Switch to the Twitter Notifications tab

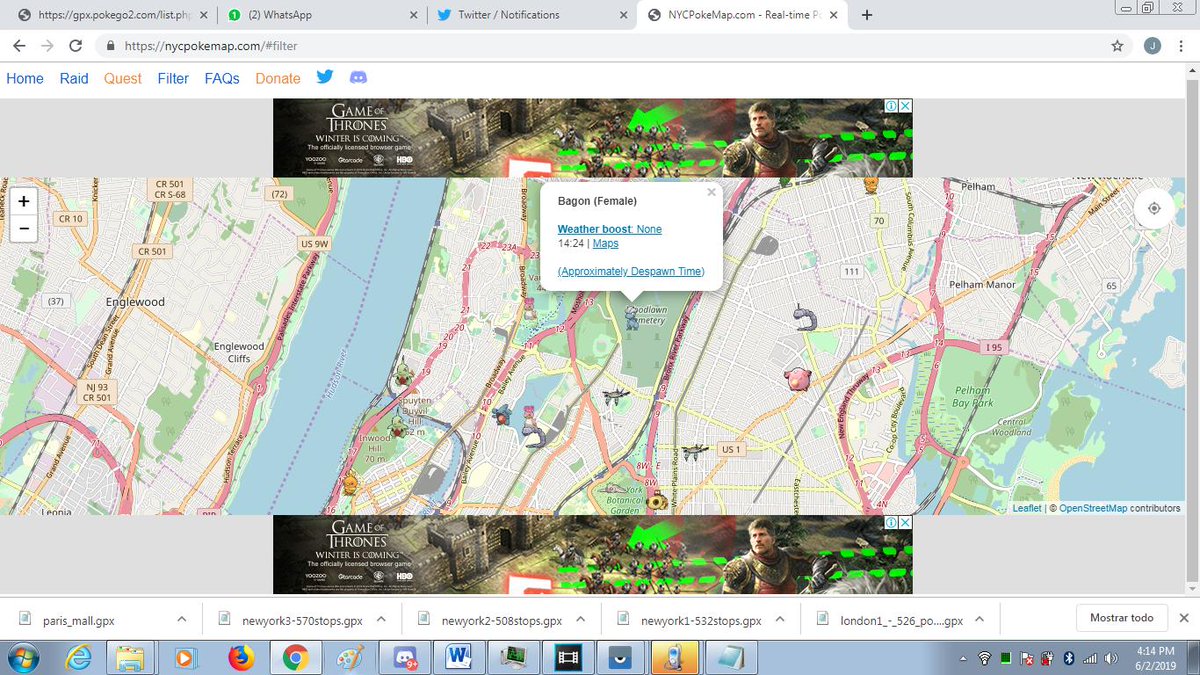tap(530, 15)
